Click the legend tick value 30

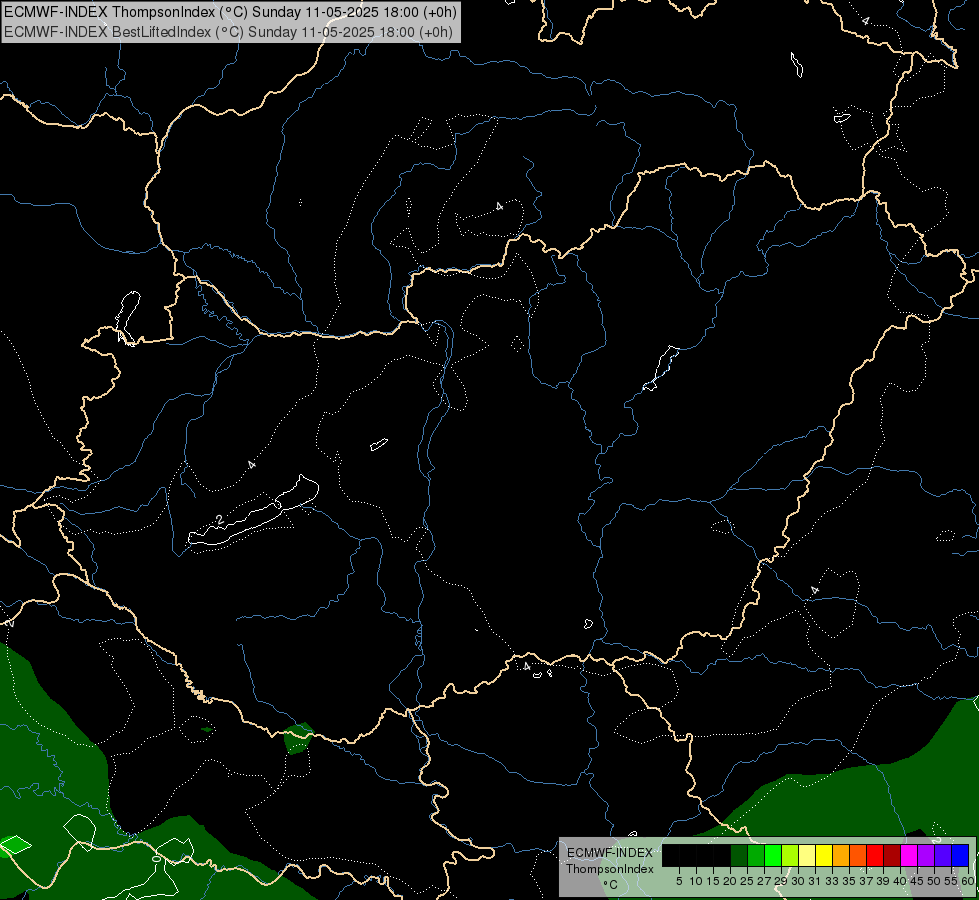click(x=797, y=881)
